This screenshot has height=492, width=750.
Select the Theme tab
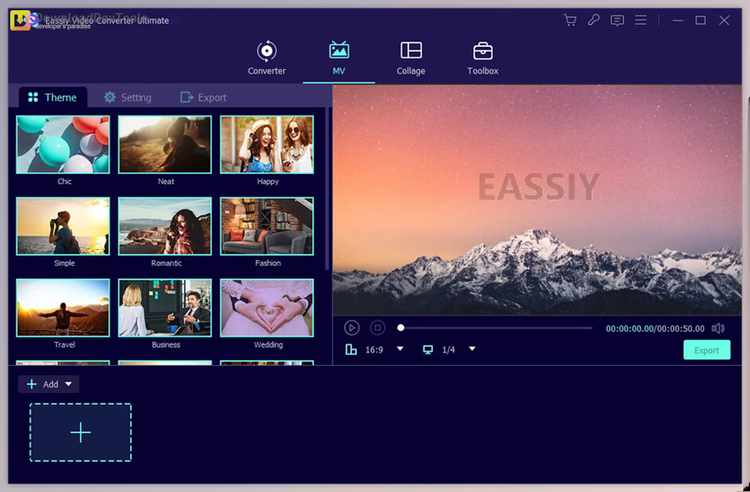coord(53,98)
